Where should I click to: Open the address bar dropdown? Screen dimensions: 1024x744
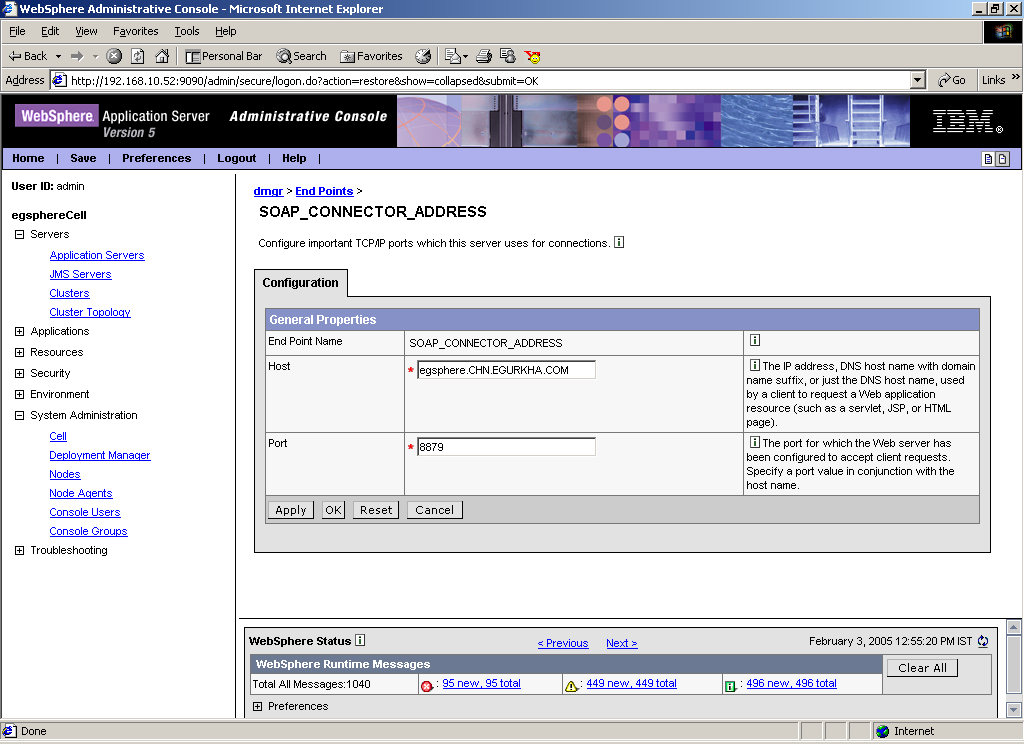pyautogui.click(x=918, y=80)
